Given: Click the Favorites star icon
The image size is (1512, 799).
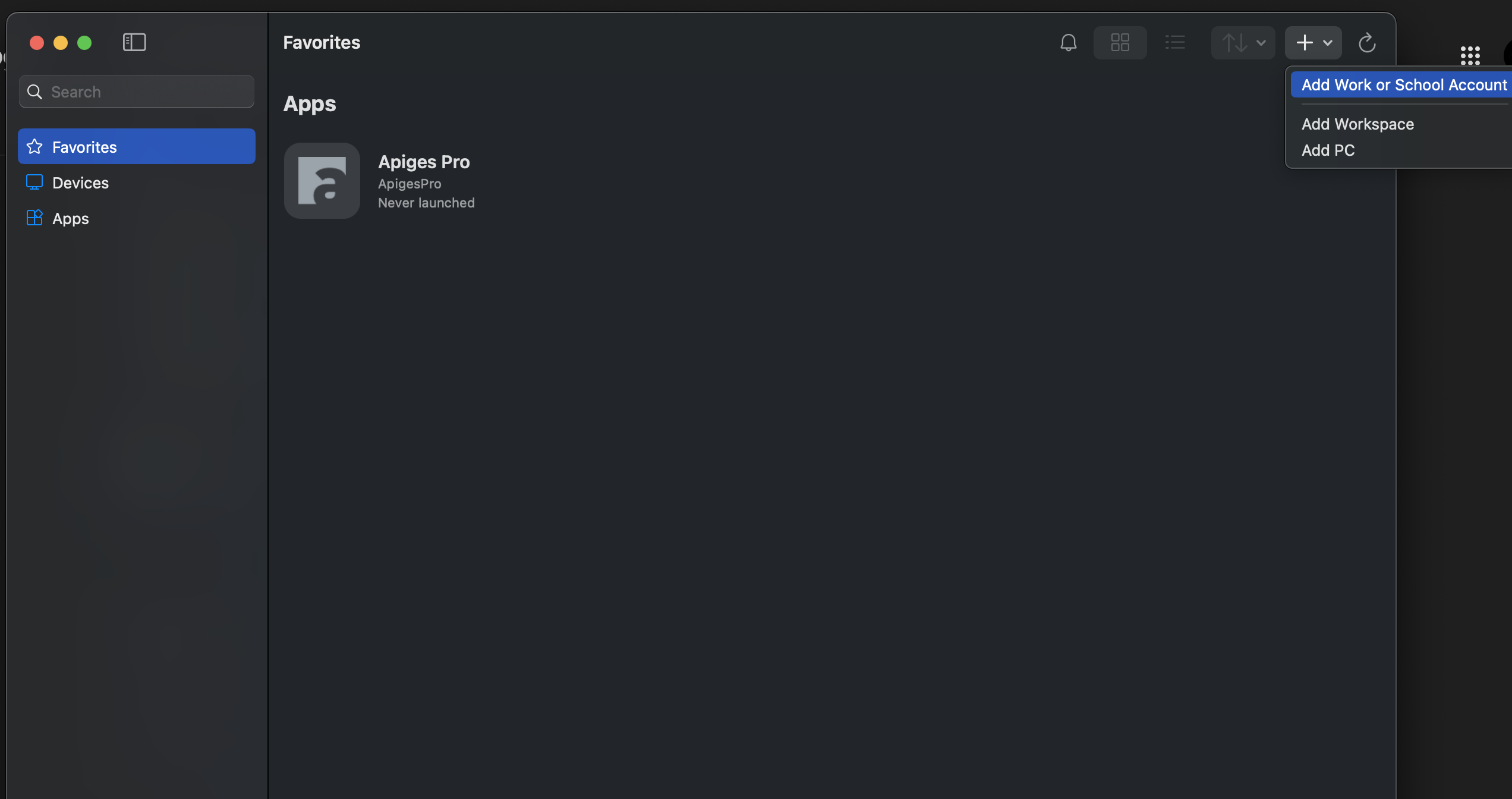Looking at the screenshot, I should 34,146.
